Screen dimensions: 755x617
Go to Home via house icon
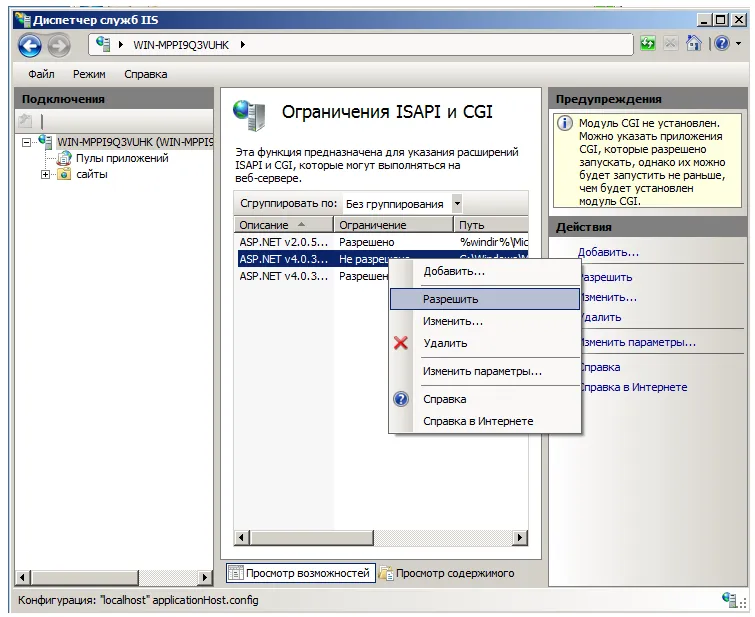coord(693,44)
